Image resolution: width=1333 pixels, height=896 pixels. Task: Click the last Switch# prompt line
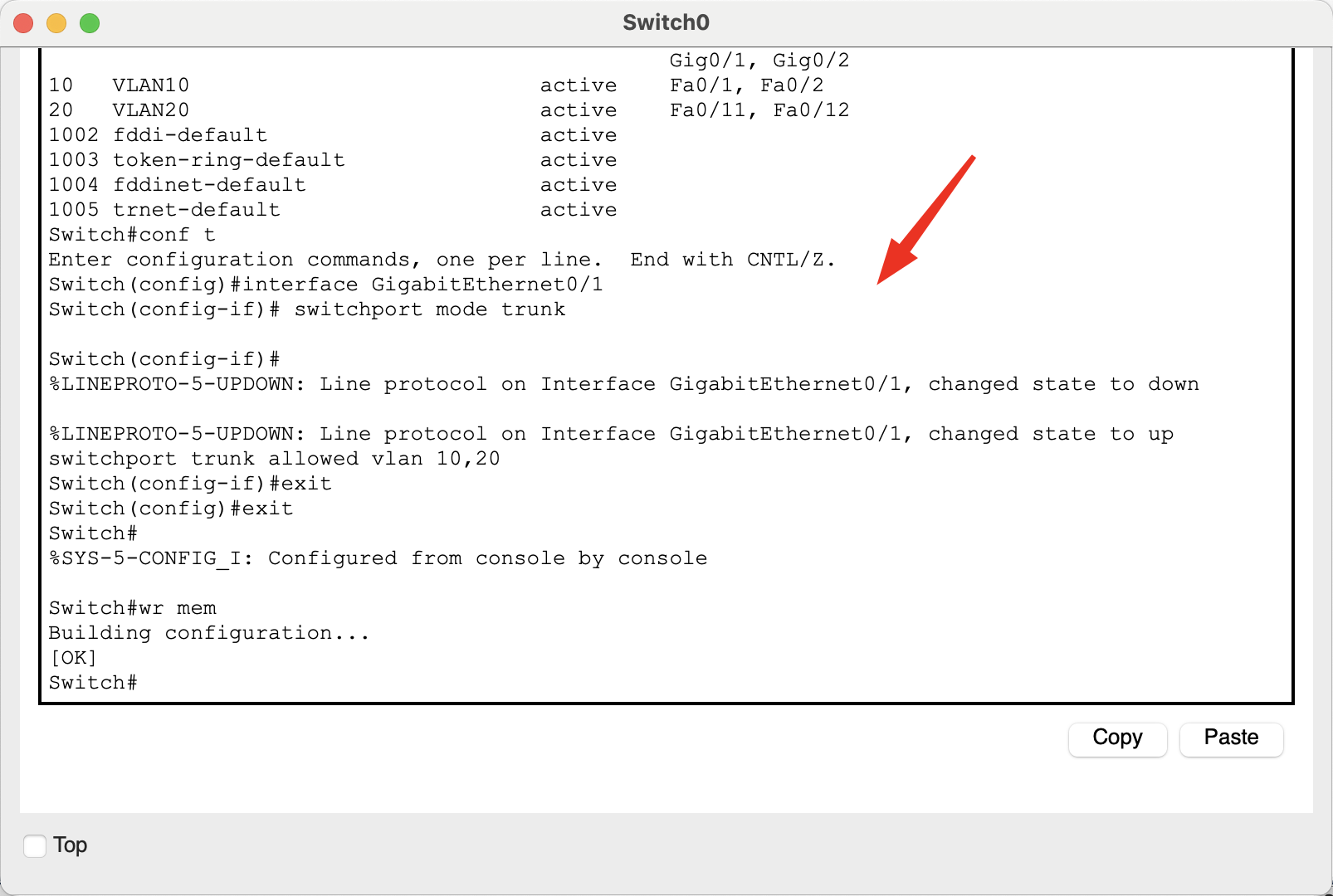[93, 683]
